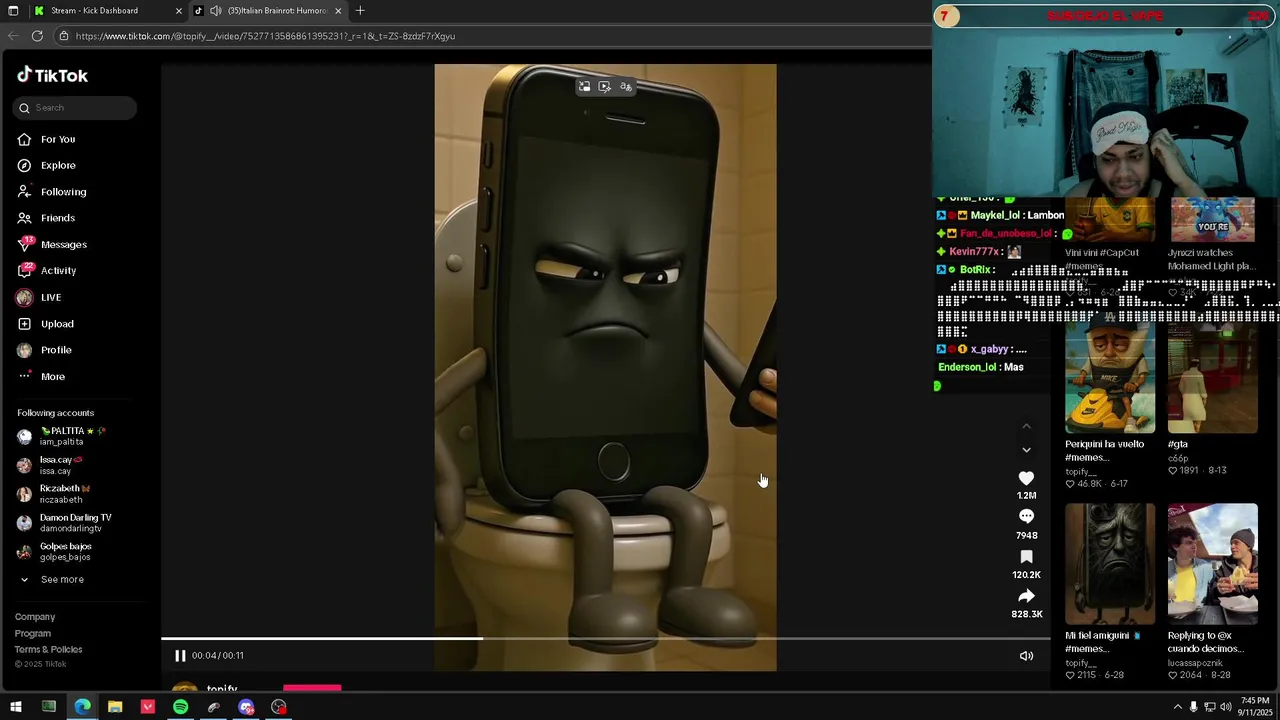Share the video via arrow icon

coord(1026,596)
